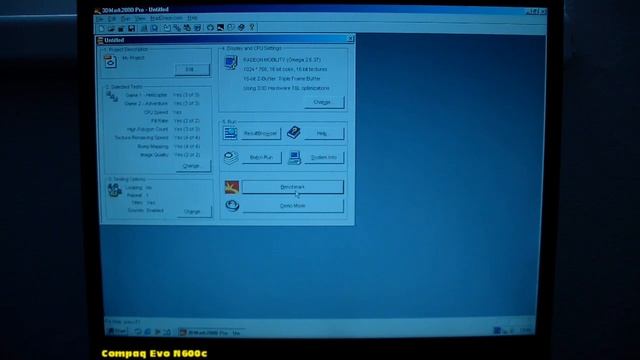
Task: Click the 'Image Quality' test label
Action: (154, 155)
